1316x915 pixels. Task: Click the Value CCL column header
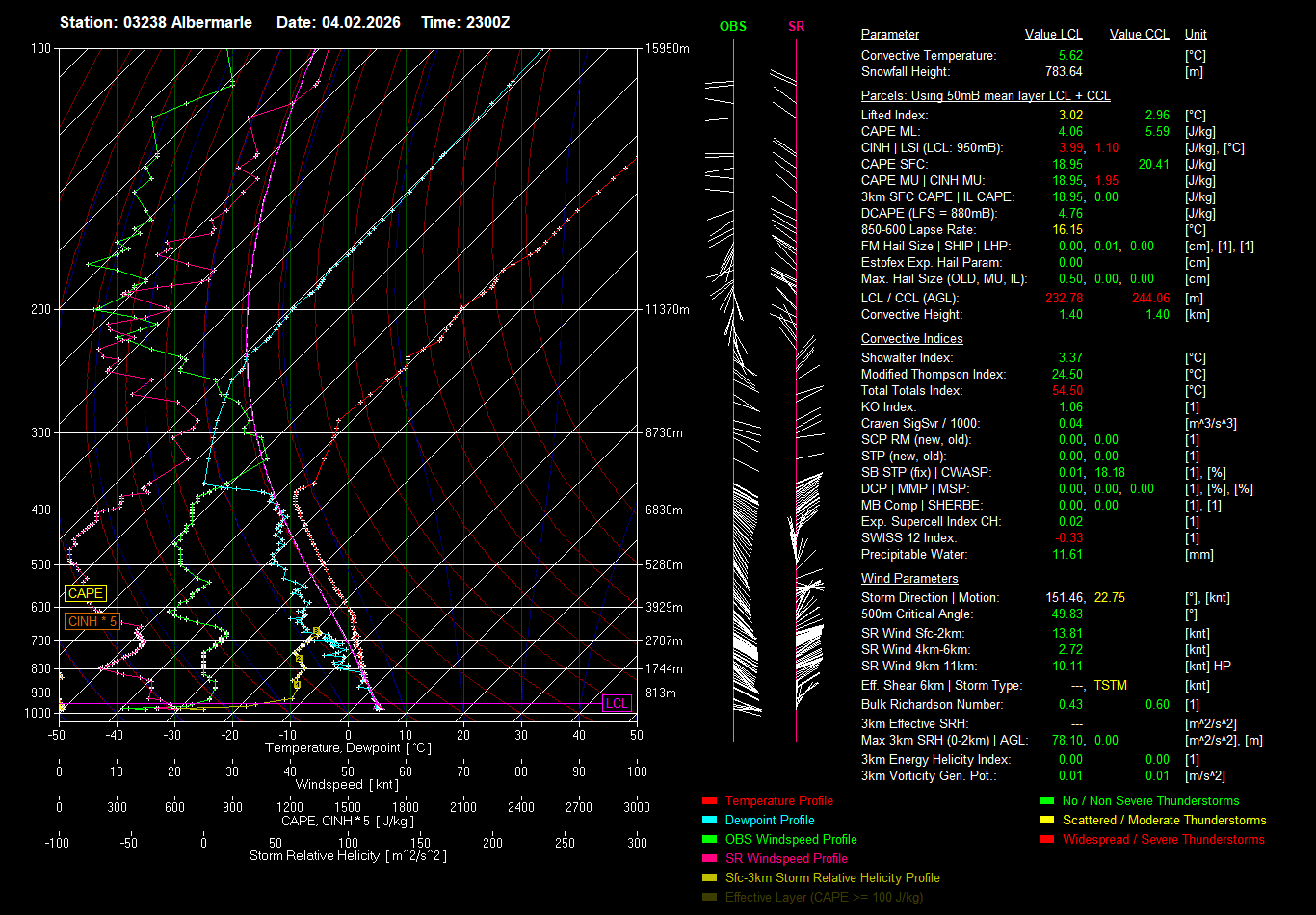point(1139,35)
